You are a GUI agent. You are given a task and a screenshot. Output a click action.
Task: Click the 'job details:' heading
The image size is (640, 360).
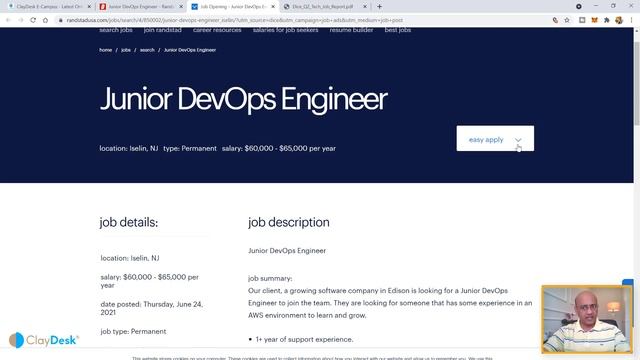(129, 222)
